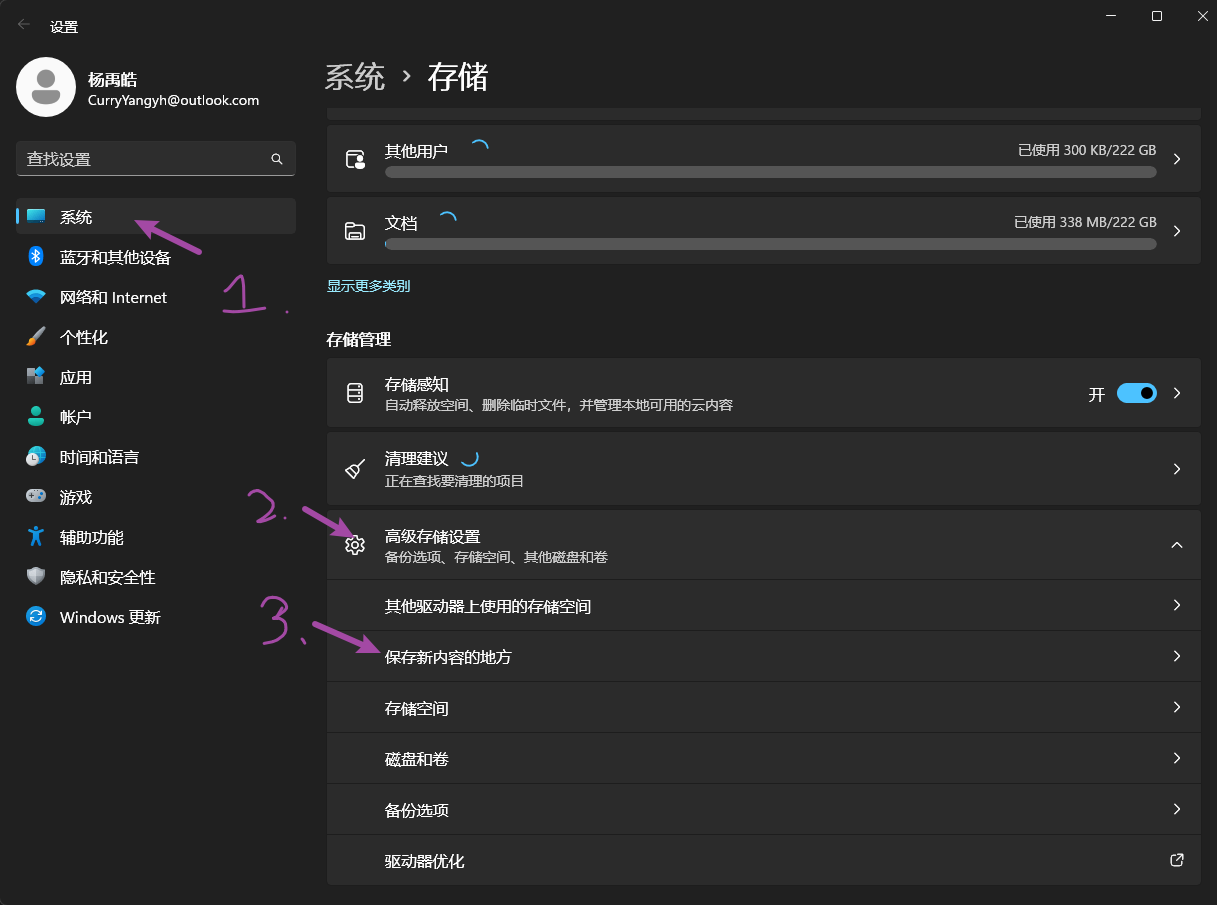Screen dimensions: 1217x905
Task: Click the back arrow in Settings title bar
Action: coord(24,25)
